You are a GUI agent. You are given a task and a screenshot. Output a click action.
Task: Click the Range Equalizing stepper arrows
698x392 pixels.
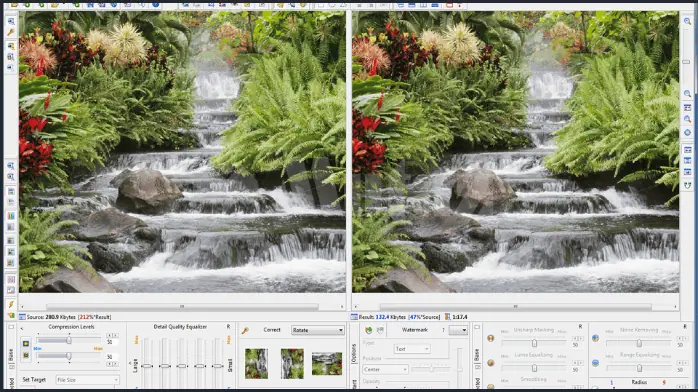(x=682, y=364)
